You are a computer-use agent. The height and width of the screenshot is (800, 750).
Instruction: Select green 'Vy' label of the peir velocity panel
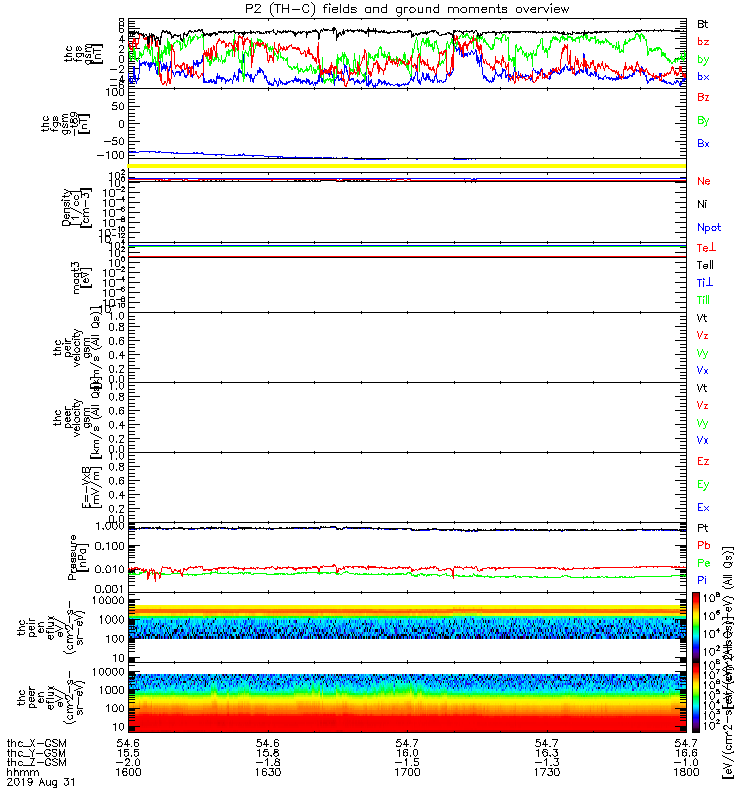pyautogui.click(x=703, y=353)
